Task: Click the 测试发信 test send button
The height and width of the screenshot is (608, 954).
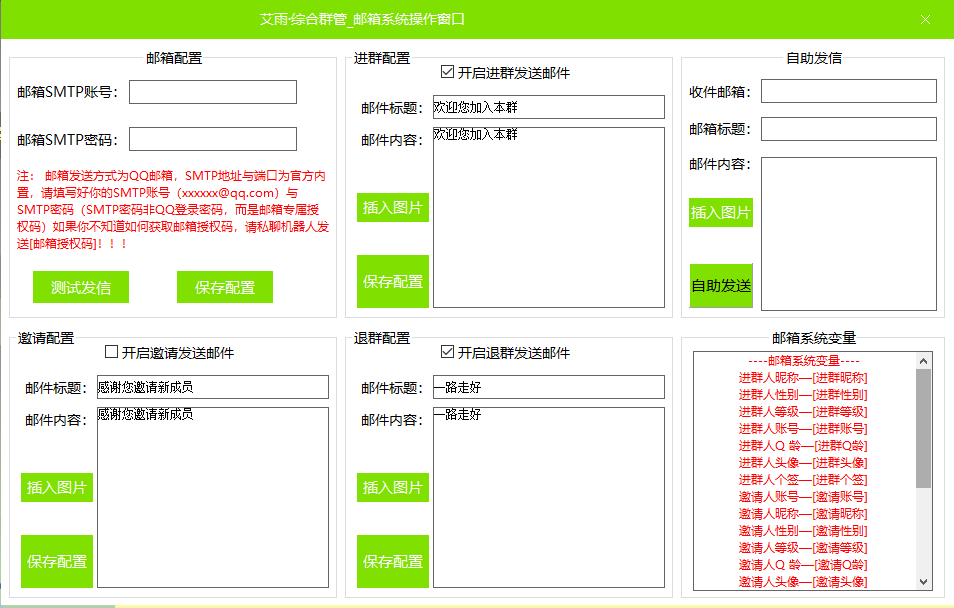Action: pyautogui.click(x=81, y=287)
